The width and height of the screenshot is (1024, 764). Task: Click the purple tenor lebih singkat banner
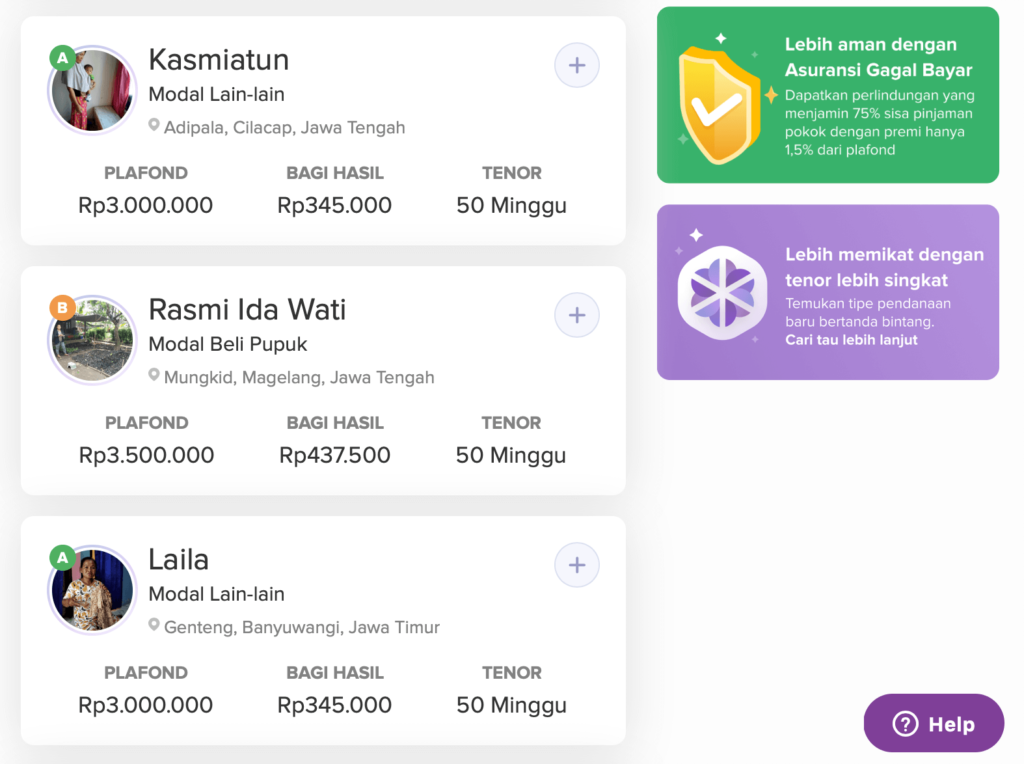[828, 291]
